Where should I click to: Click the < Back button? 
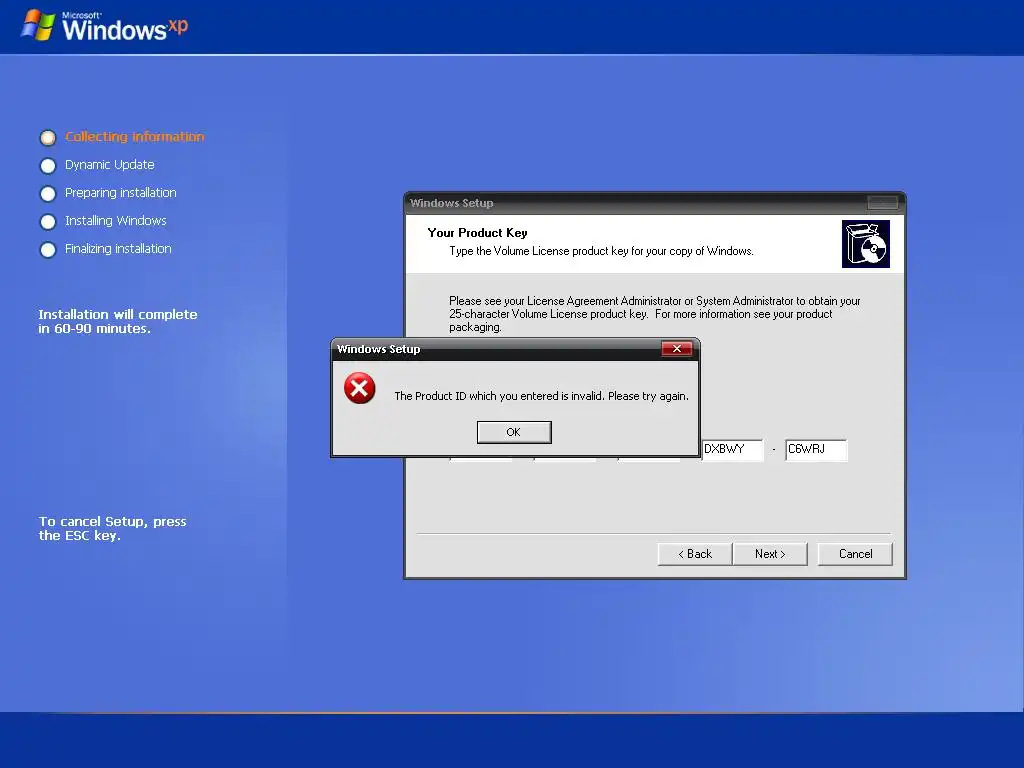click(695, 554)
